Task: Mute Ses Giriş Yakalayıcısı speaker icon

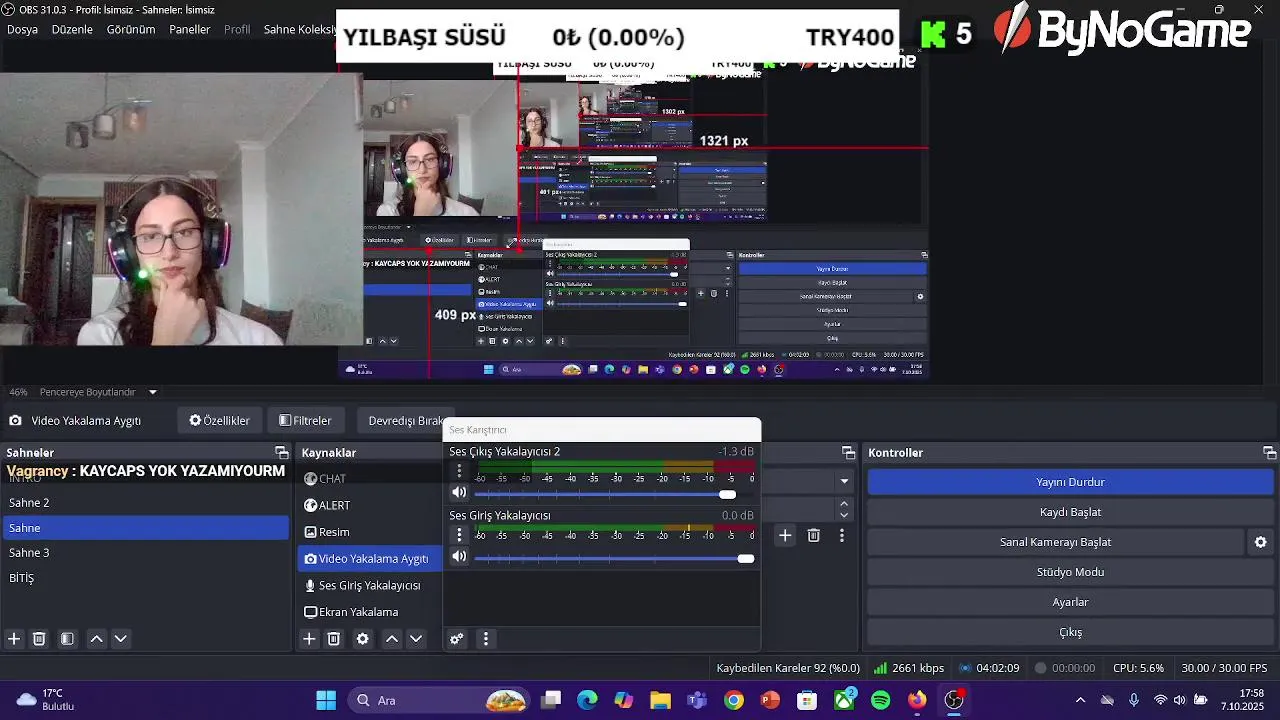Action: [x=459, y=557]
